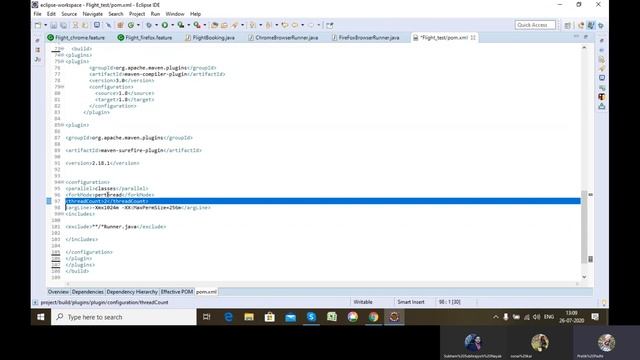Click the editor scroll down arrow
640x360 pixels.
tap(584, 277)
